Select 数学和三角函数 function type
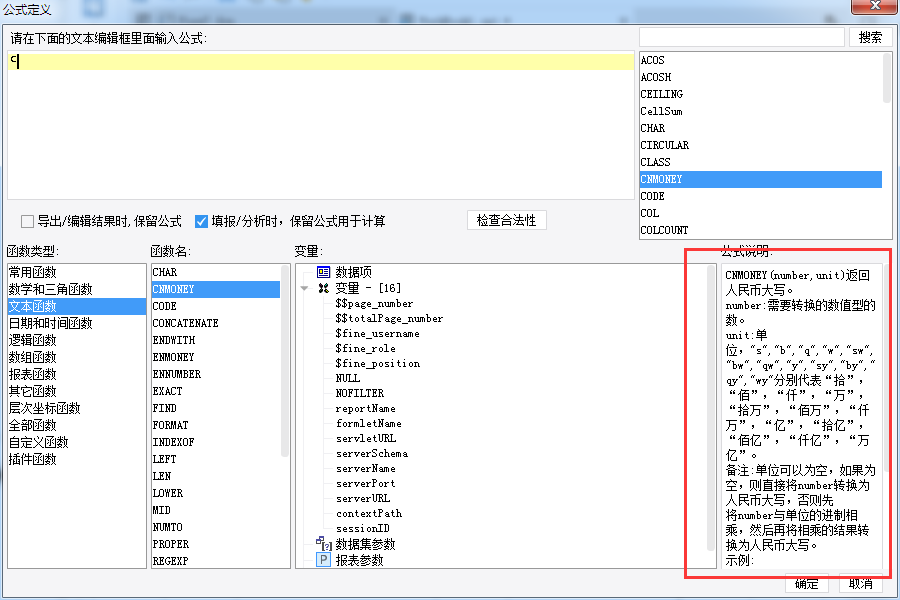900x600 pixels. 76,289
